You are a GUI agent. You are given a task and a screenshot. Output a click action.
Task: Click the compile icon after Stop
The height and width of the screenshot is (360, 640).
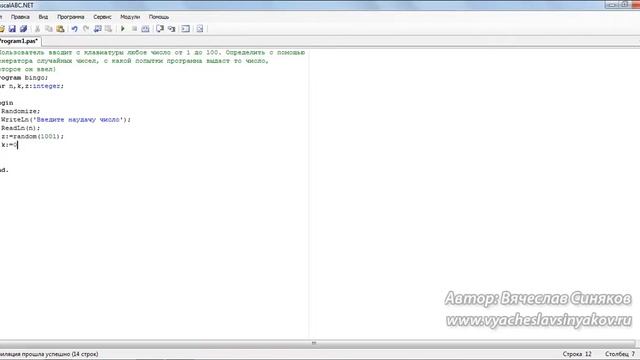click(145, 29)
